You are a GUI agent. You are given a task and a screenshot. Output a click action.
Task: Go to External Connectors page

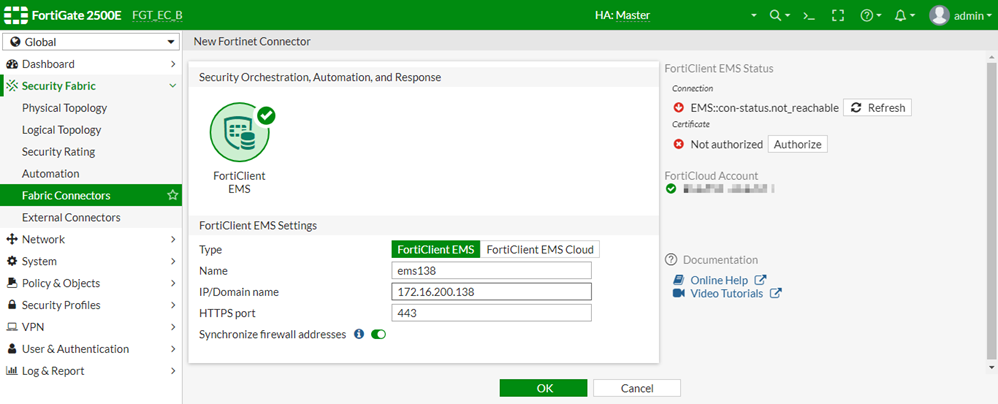[71, 217]
